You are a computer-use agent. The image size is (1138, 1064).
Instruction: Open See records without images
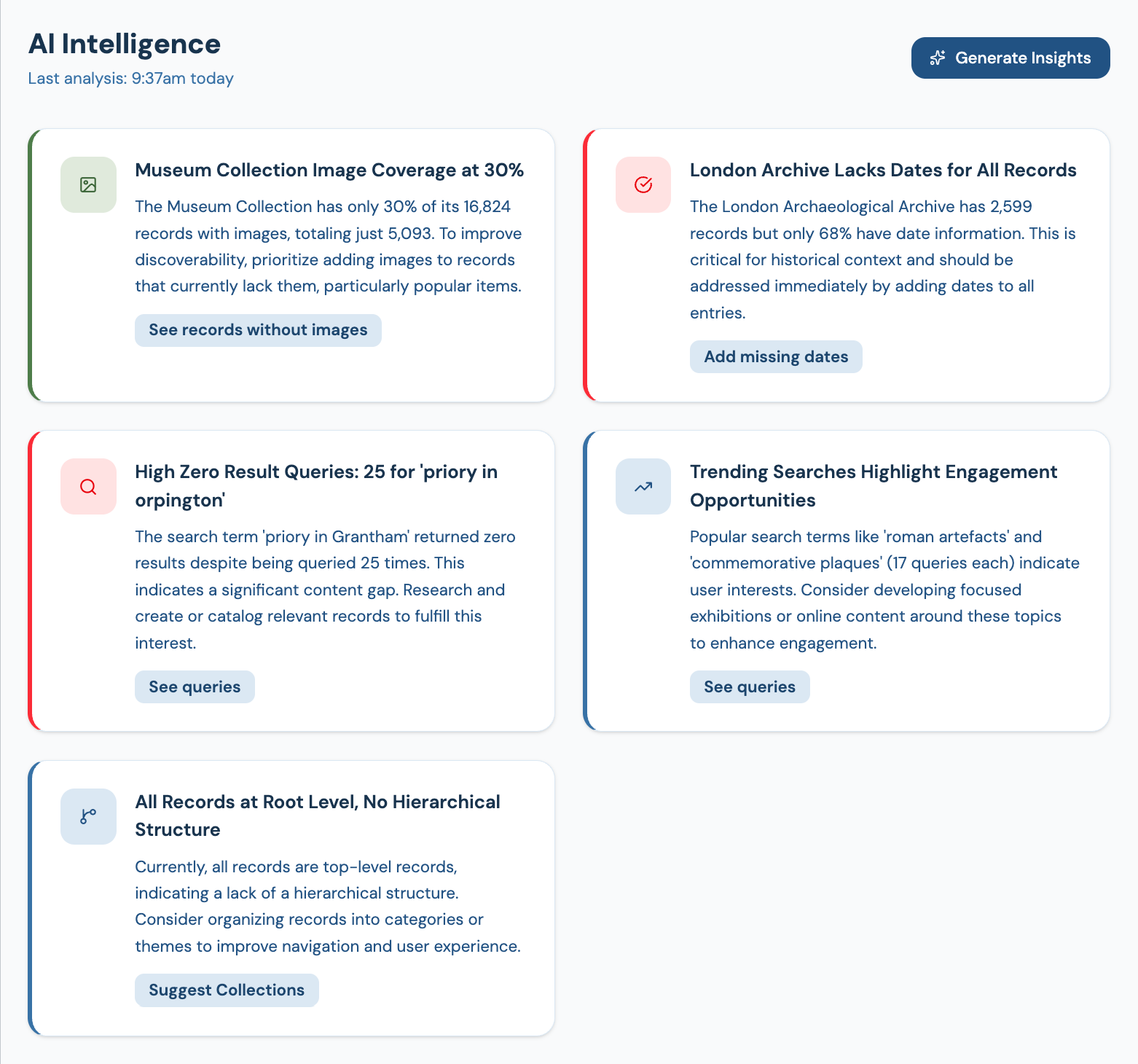coord(258,330)
